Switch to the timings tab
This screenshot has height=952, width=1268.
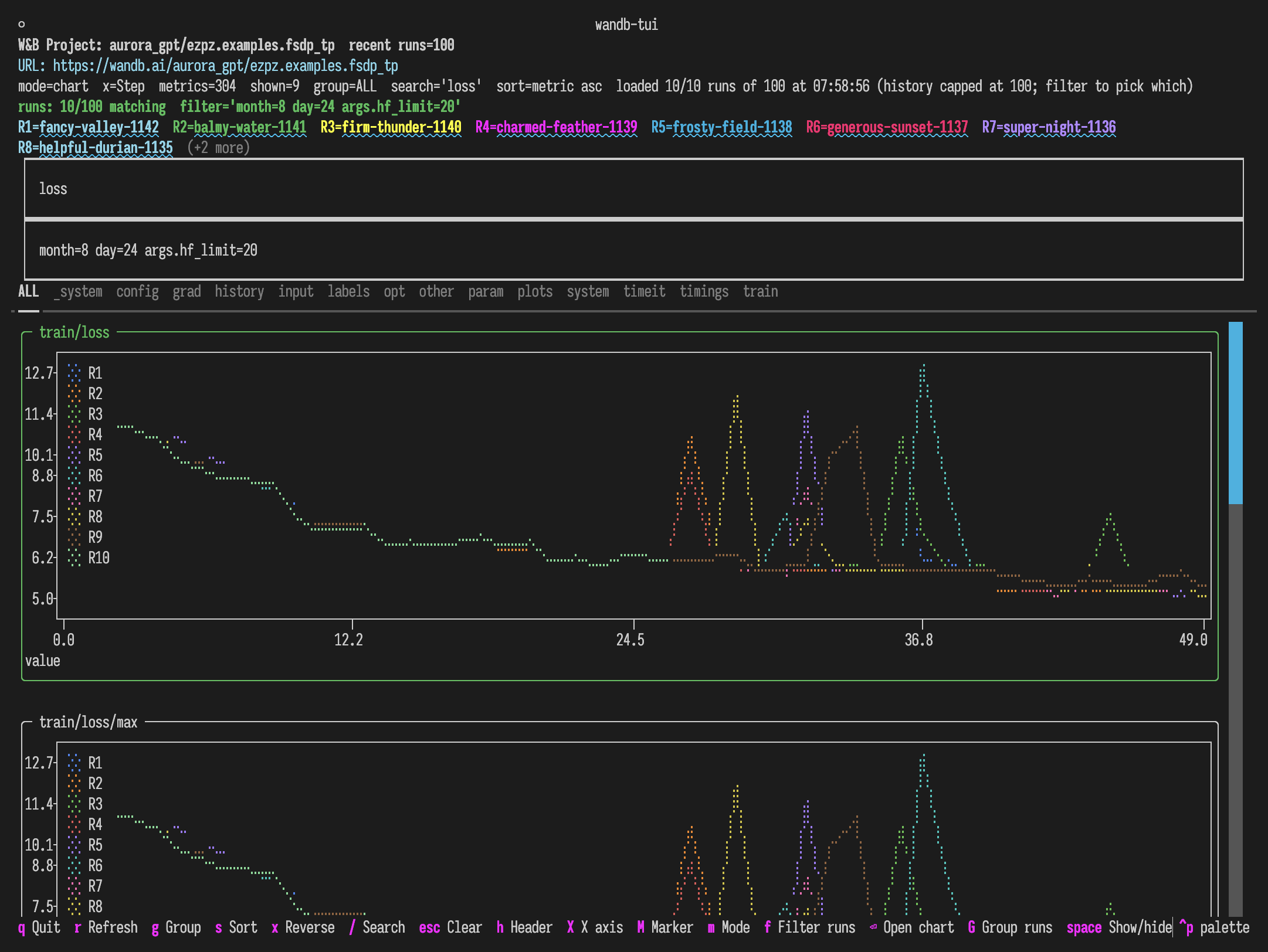point(704,291)
